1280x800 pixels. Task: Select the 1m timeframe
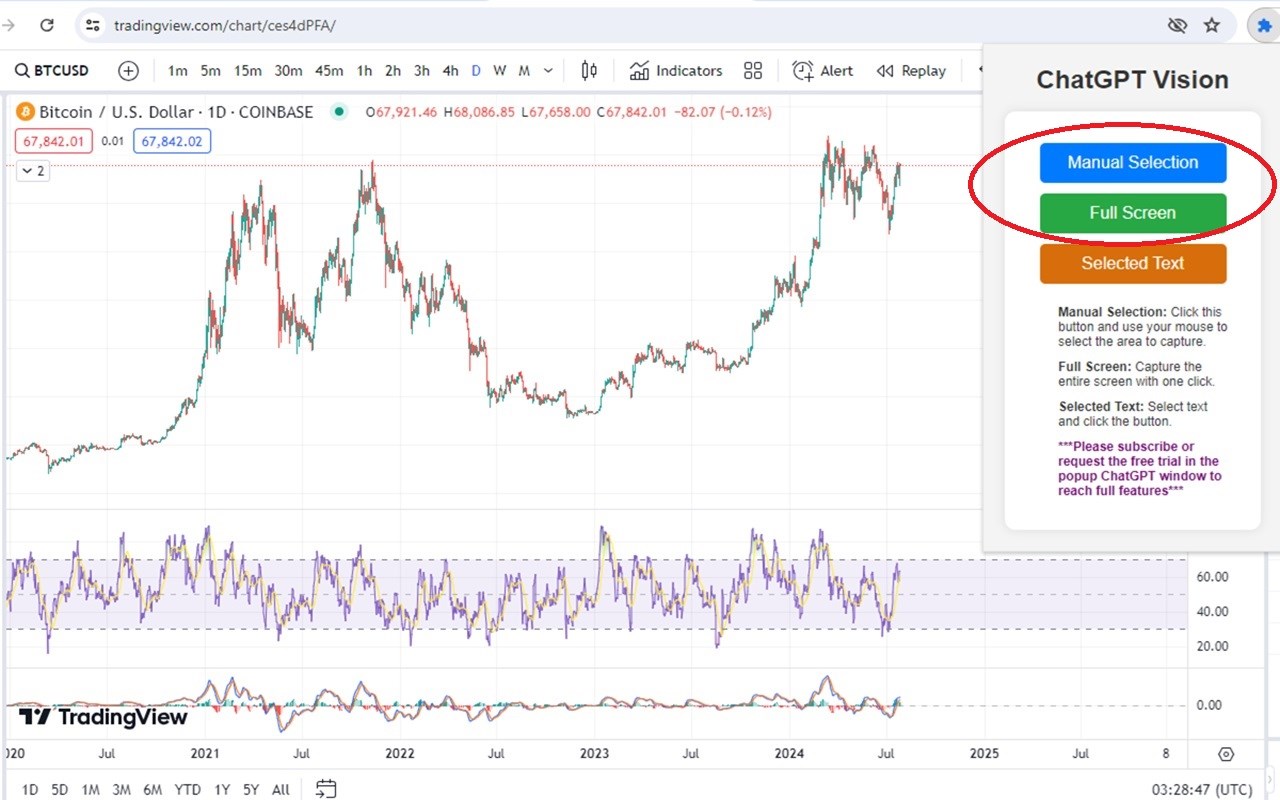click(178, 71)
